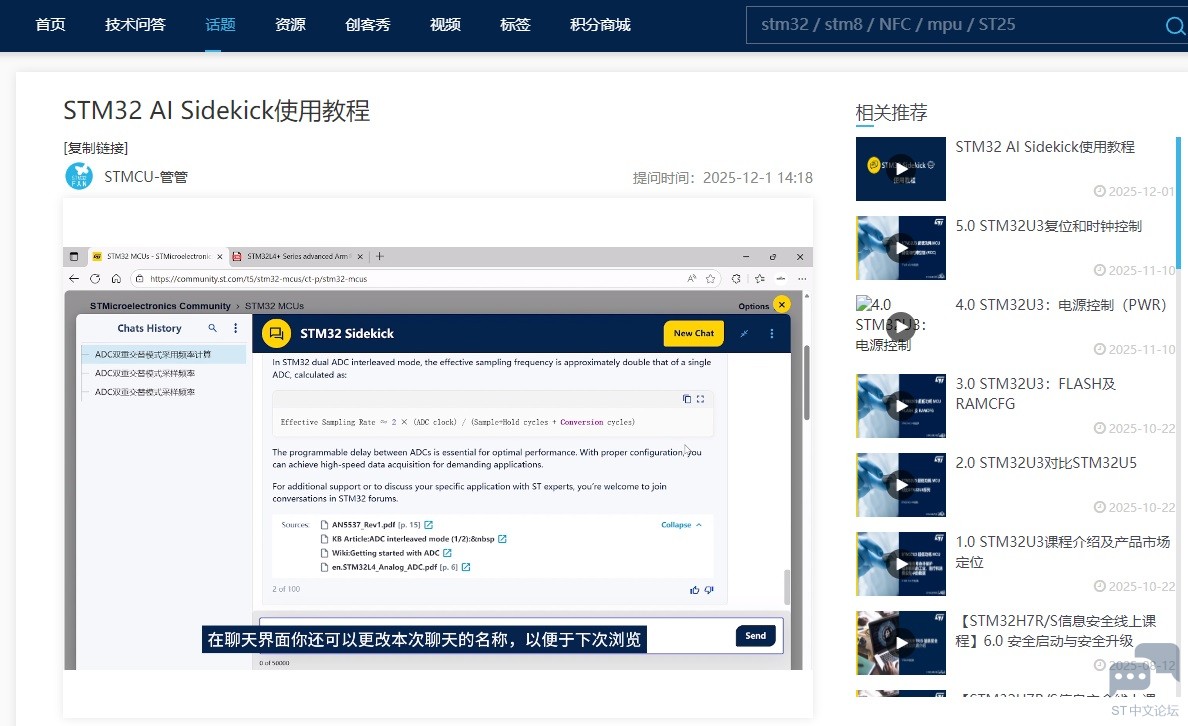The image size is (1188, 726).
Task: Click the STMicroelectronics Community breadcrumb
Action: (x=160, y=306)
